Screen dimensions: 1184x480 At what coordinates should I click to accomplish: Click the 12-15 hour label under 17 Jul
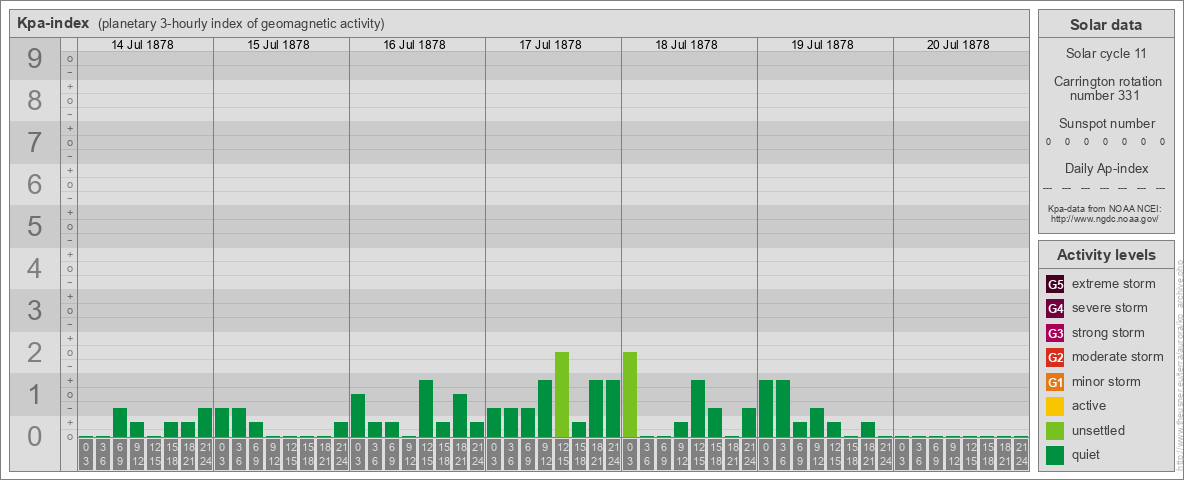click(562, 455)
